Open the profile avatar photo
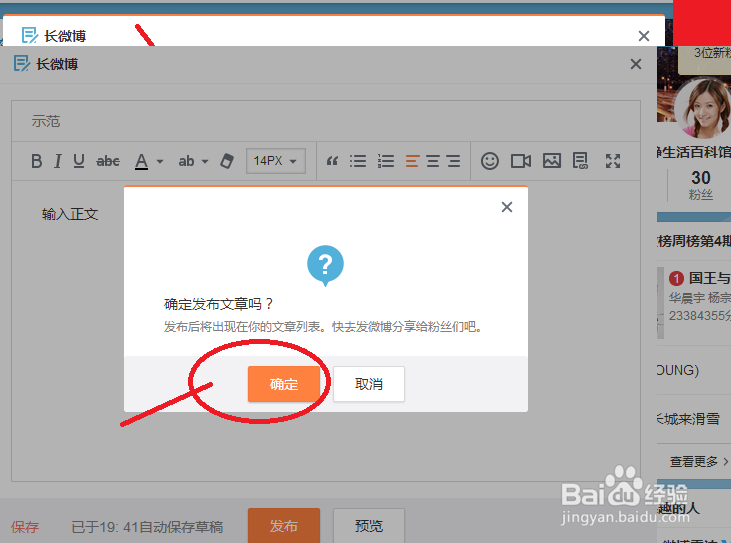 [x=703, y=108]
